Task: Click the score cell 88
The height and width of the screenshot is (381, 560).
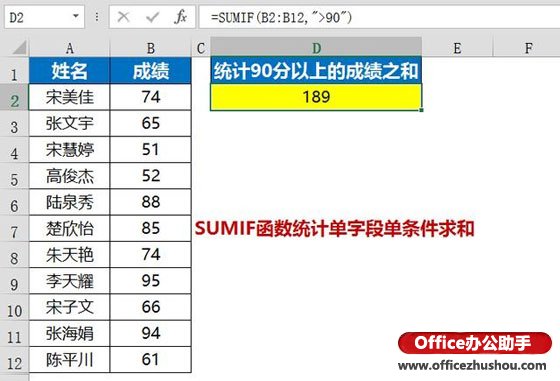Action: (x=151, y=202)
